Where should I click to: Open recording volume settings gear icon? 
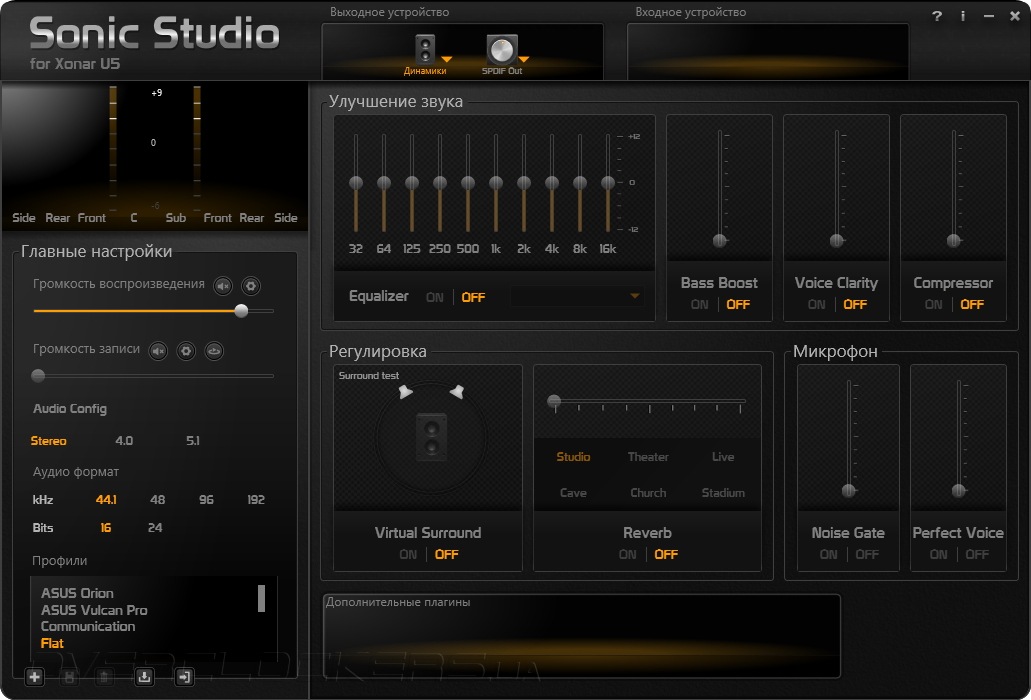(186, 351)
